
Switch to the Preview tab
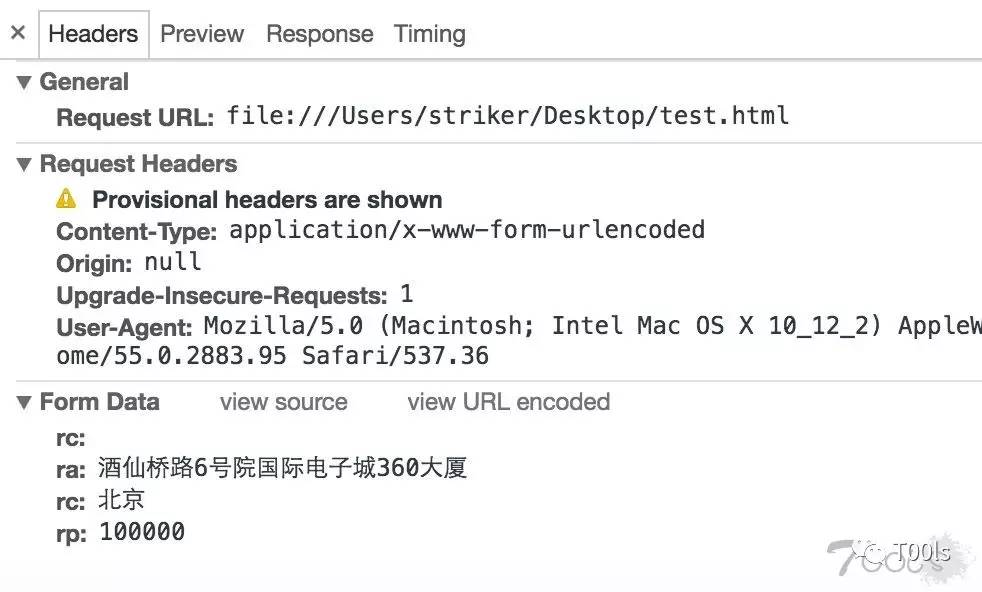click(202, 33)
